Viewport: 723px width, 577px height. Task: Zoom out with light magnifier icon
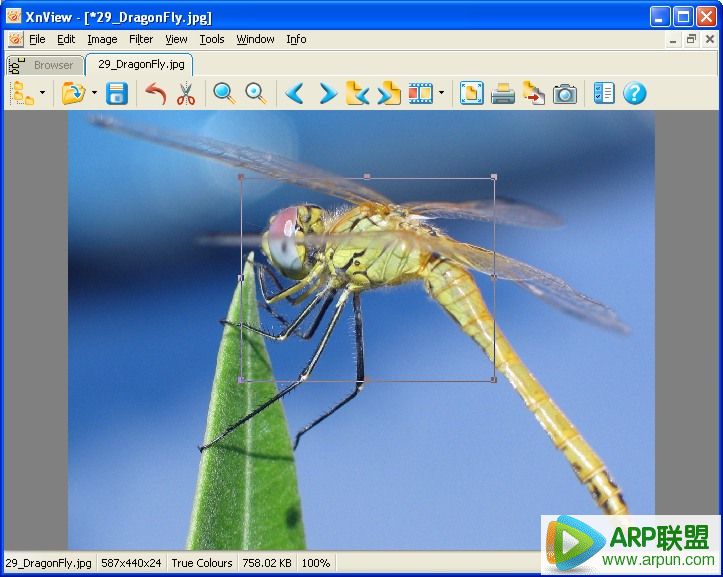click(x=256, y=93)
